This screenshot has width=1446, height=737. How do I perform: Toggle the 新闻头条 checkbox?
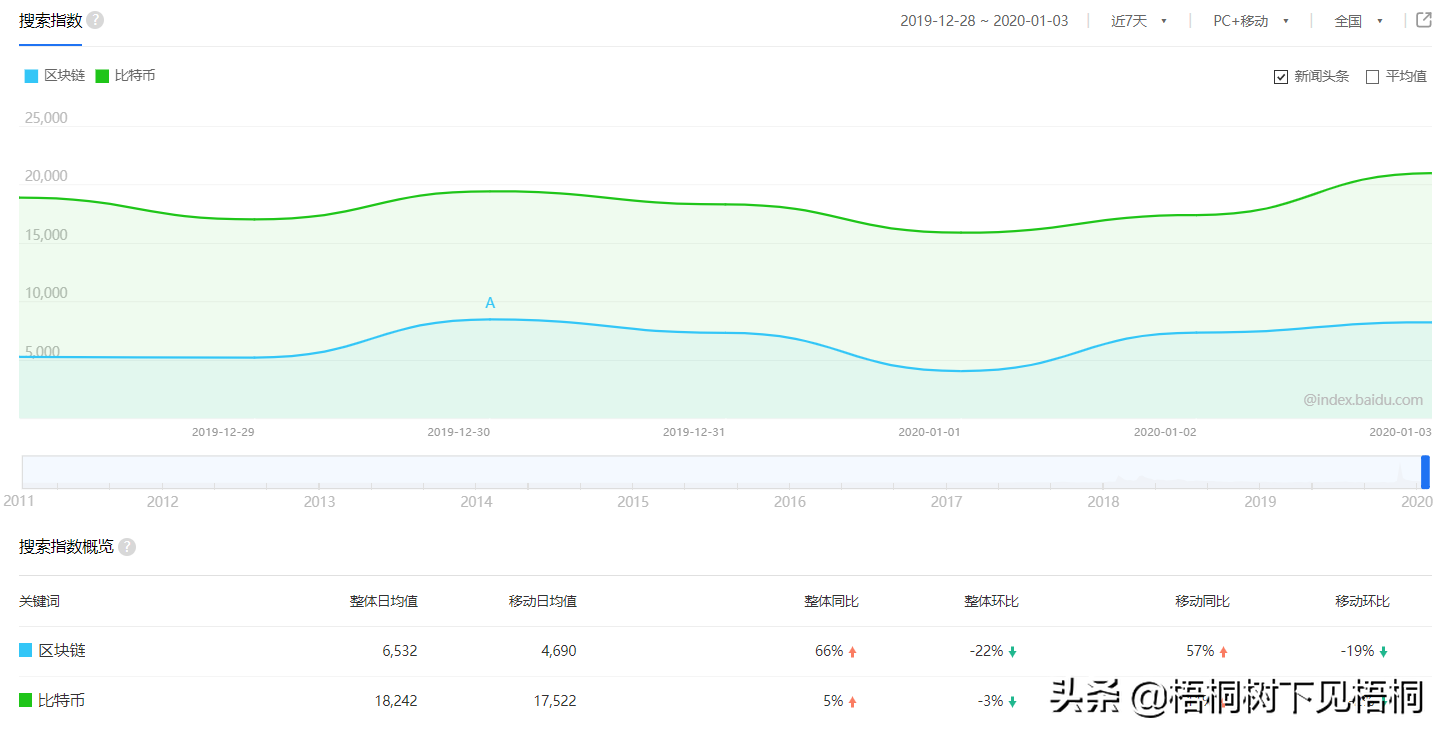tap(1281, 77)
